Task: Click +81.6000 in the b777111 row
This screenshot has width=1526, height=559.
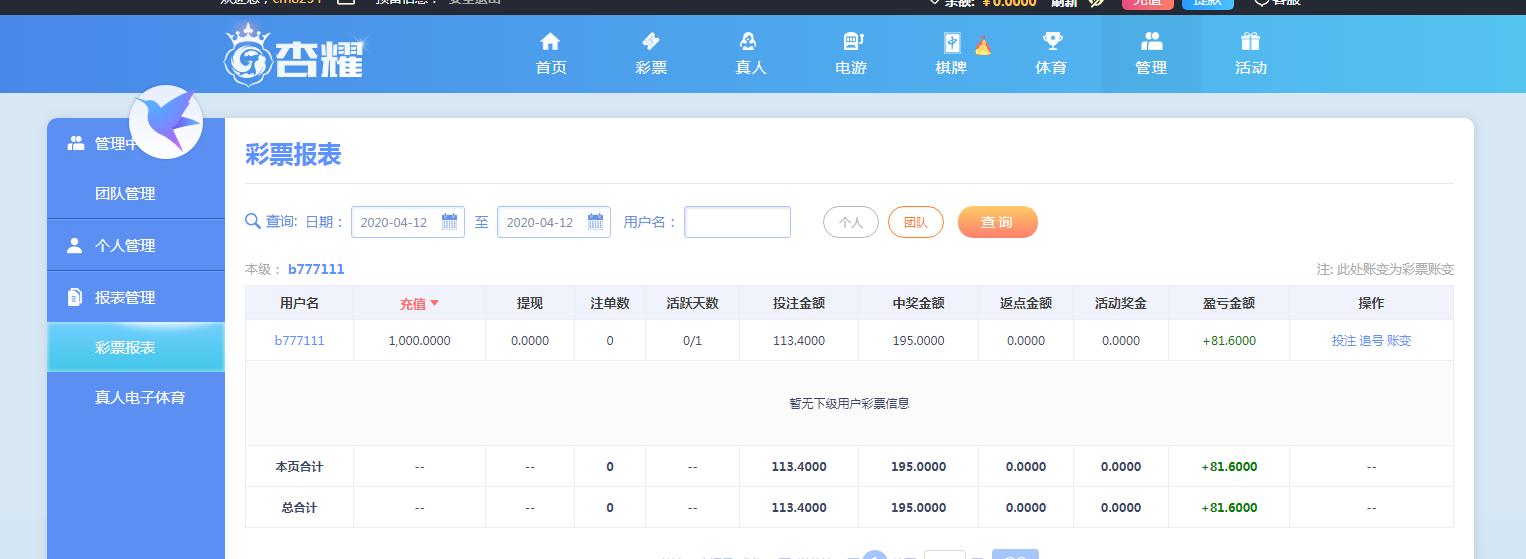Action: [x=1229, y=341]
